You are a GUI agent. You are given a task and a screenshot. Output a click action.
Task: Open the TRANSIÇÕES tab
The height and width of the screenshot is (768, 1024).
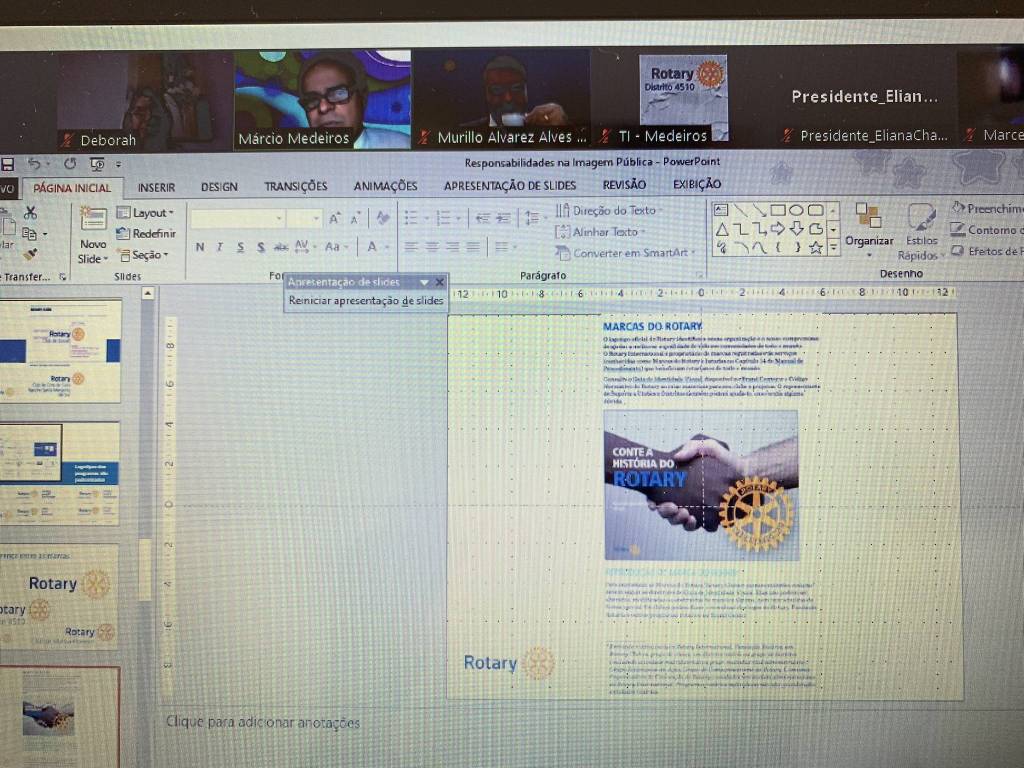[x=295, y=186]
